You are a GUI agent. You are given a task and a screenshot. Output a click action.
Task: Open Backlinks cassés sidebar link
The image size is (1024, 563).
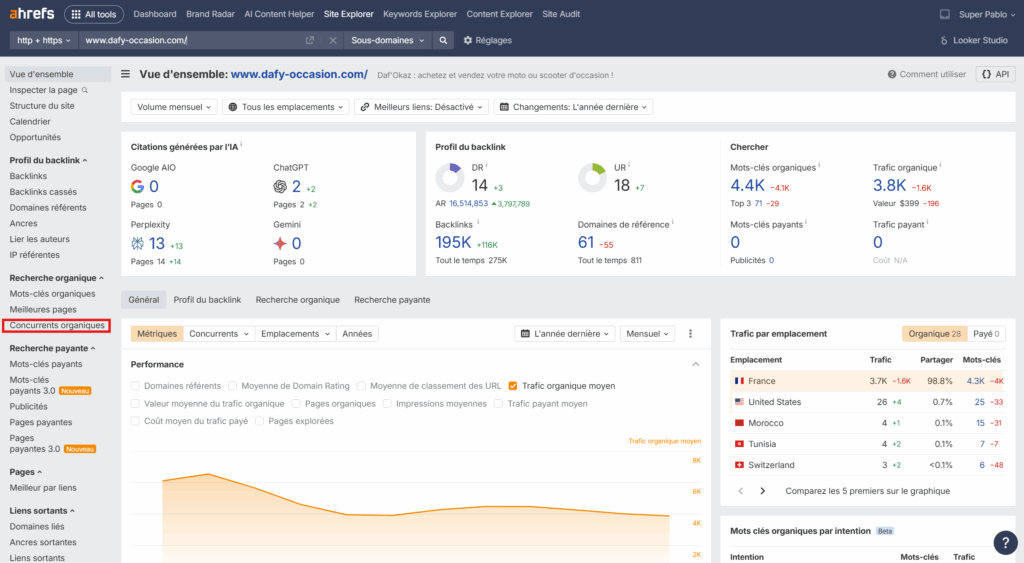pyautogui.click(x=43, y=192)
